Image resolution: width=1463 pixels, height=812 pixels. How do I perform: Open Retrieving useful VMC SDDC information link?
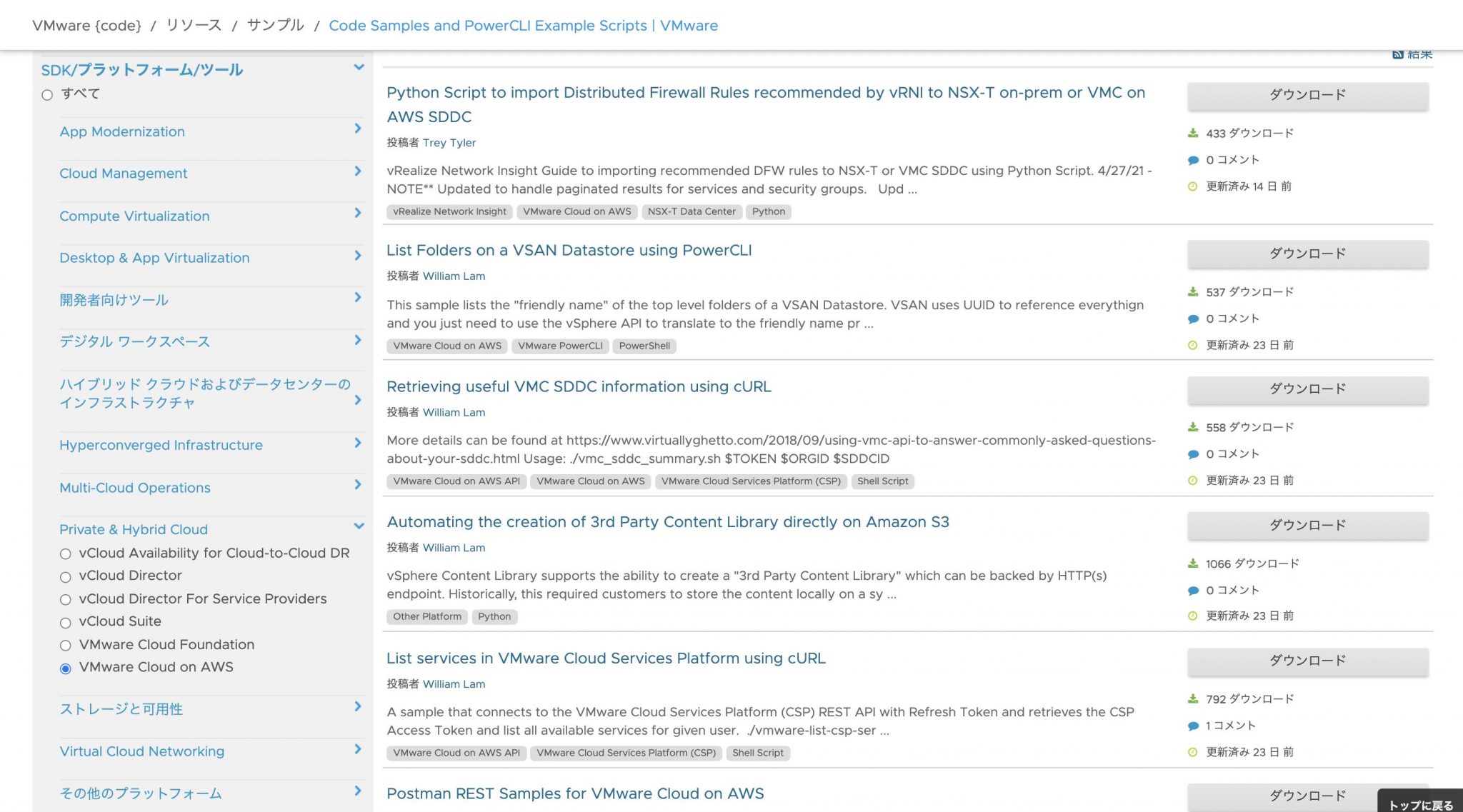coord(579,386)
